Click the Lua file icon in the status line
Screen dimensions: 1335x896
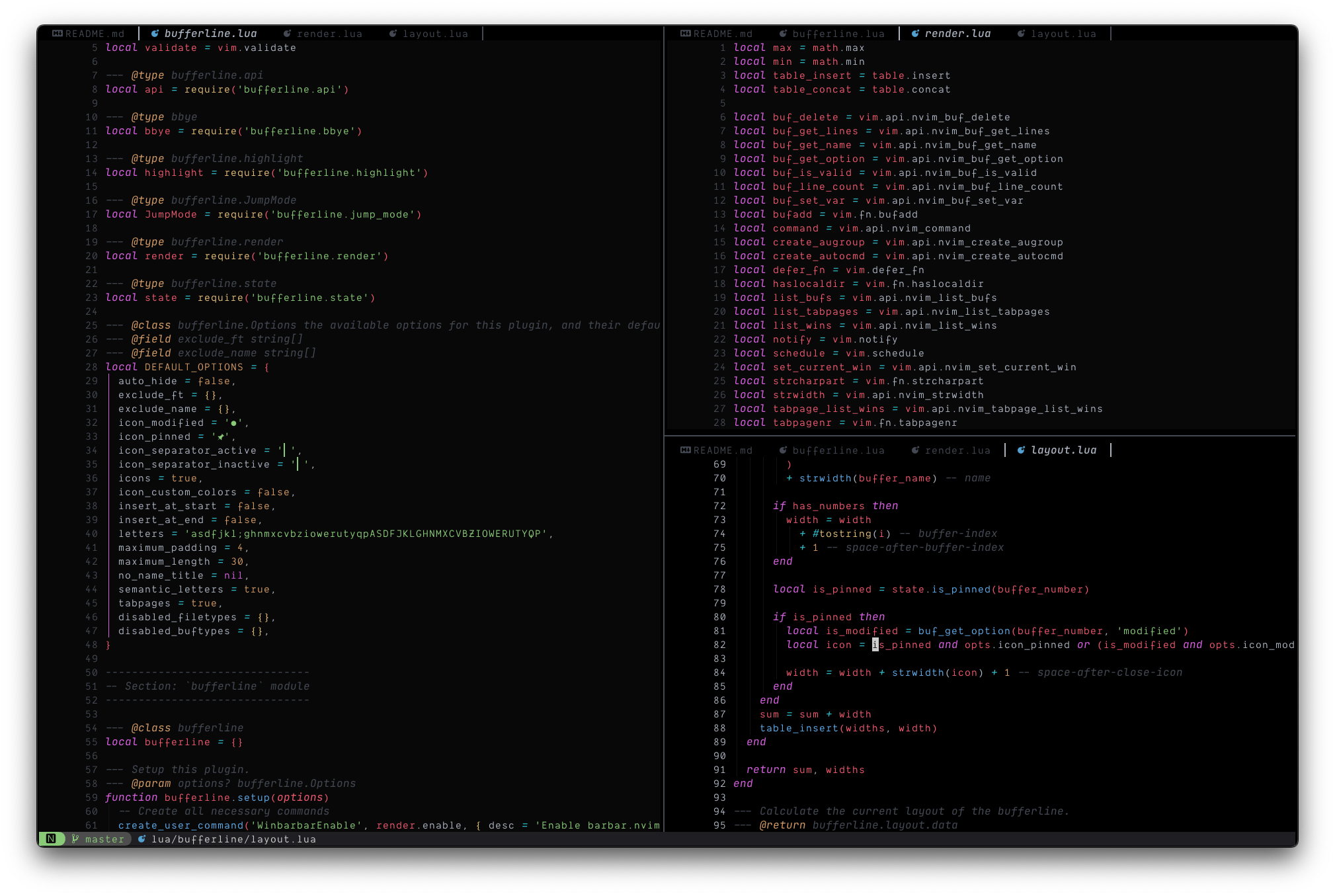tap(142, 839)
